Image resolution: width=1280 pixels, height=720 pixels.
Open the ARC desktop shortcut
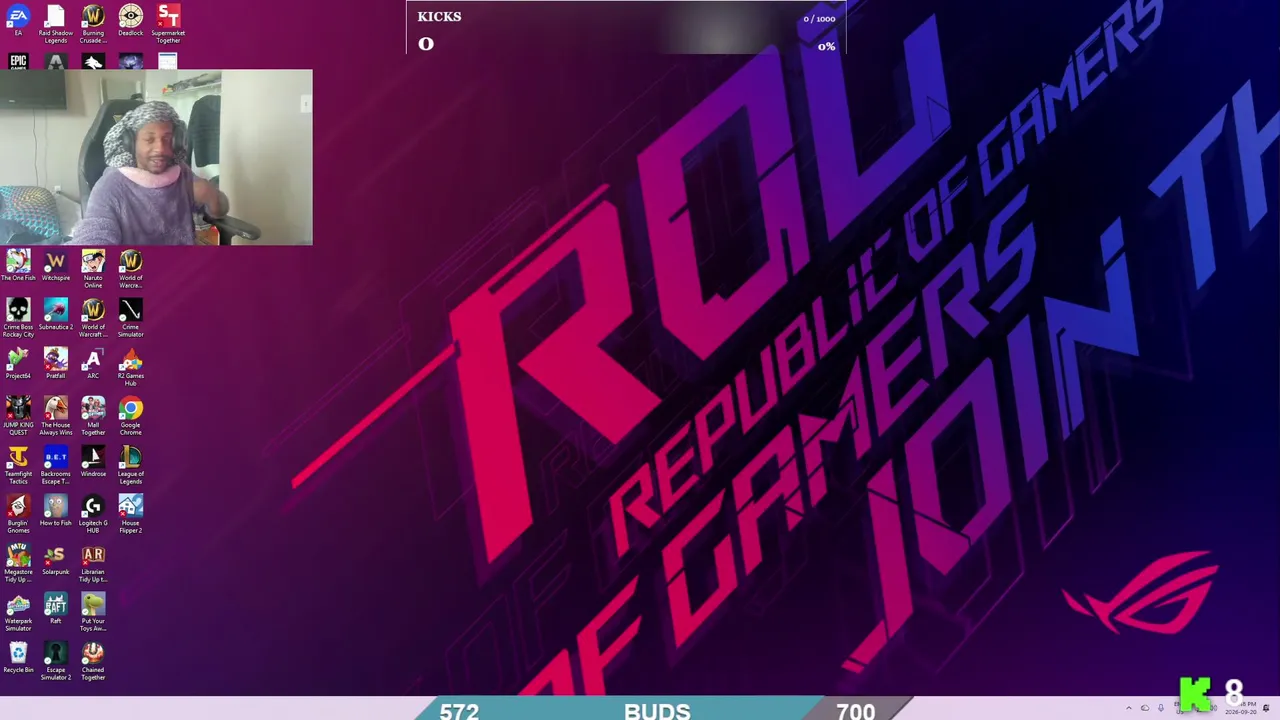pos(93,365)
